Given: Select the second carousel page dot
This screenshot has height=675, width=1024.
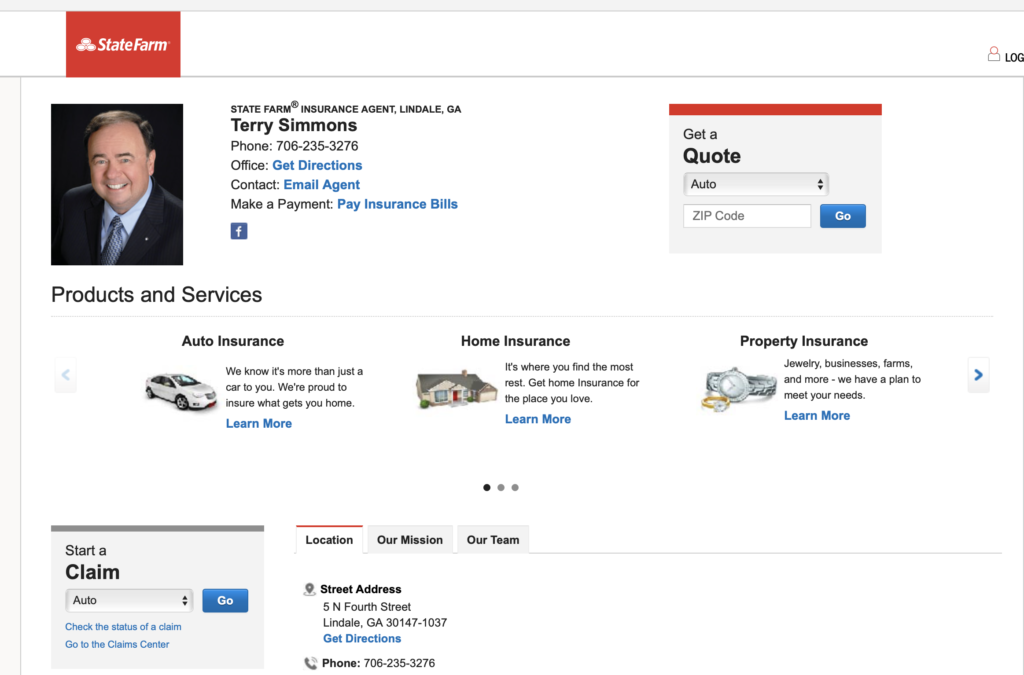Looking at the screenshot, I should (501, 488).
